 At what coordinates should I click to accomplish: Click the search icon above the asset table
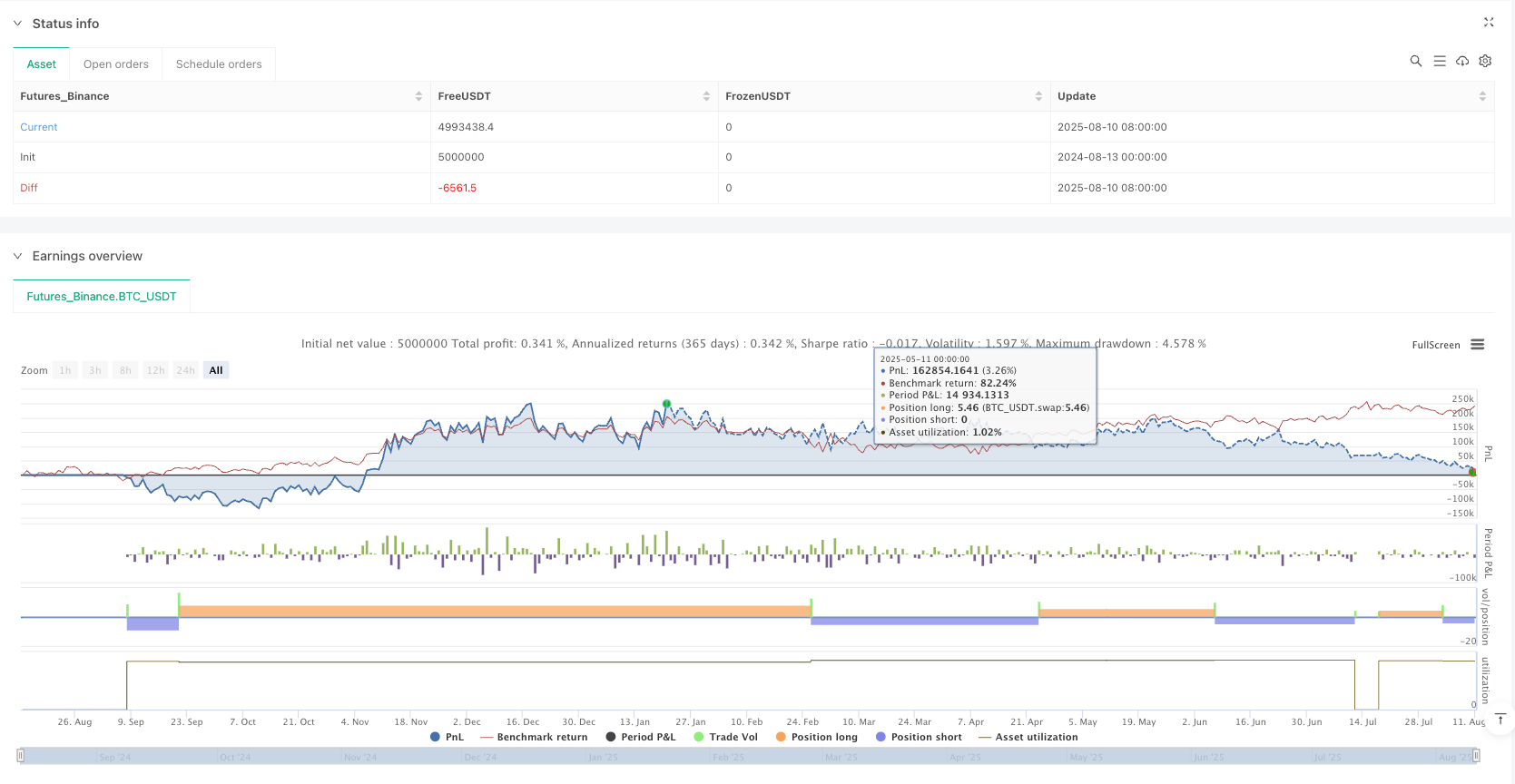[1415, 61]
